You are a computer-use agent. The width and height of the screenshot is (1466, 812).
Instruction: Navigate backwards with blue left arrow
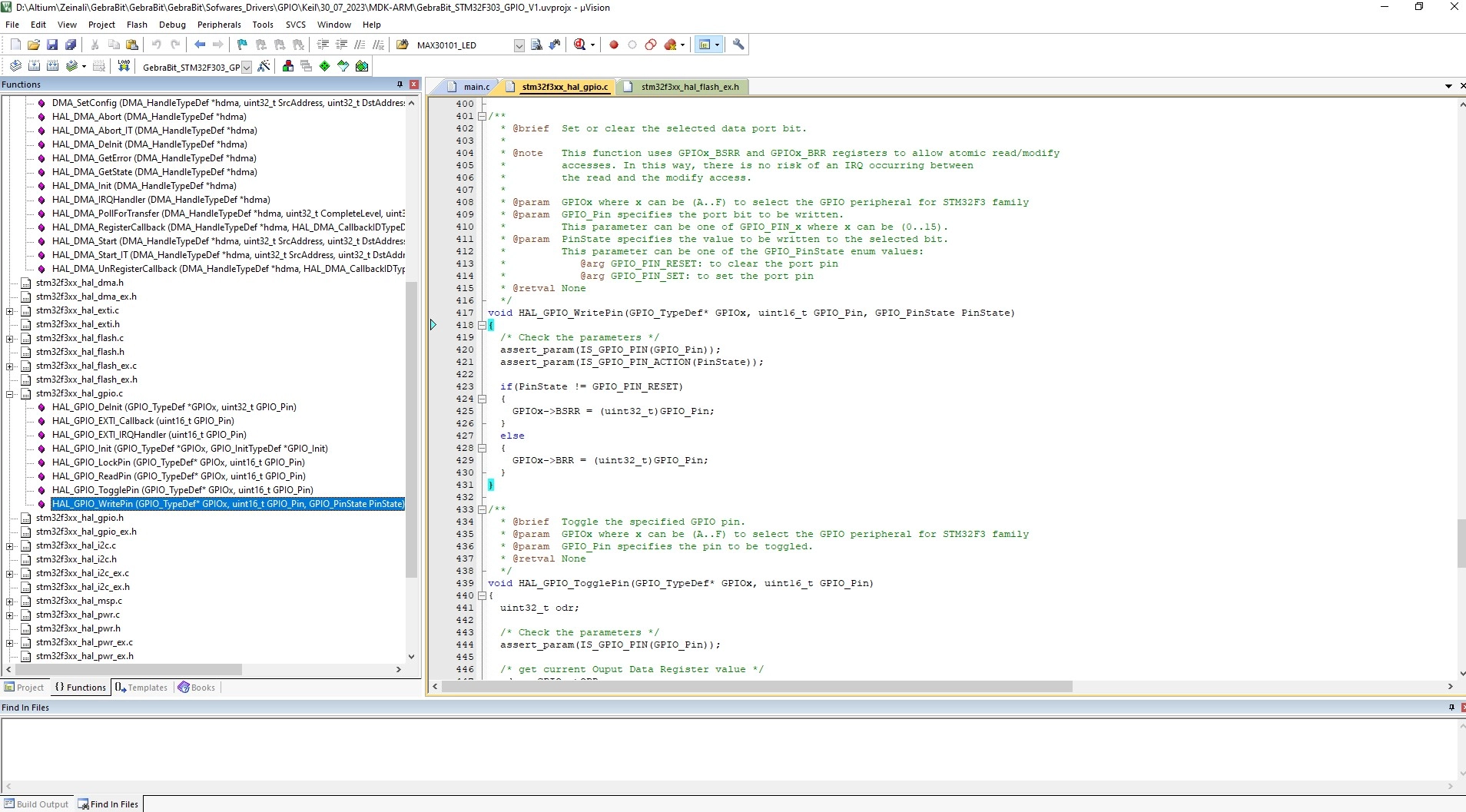point(200,45)
